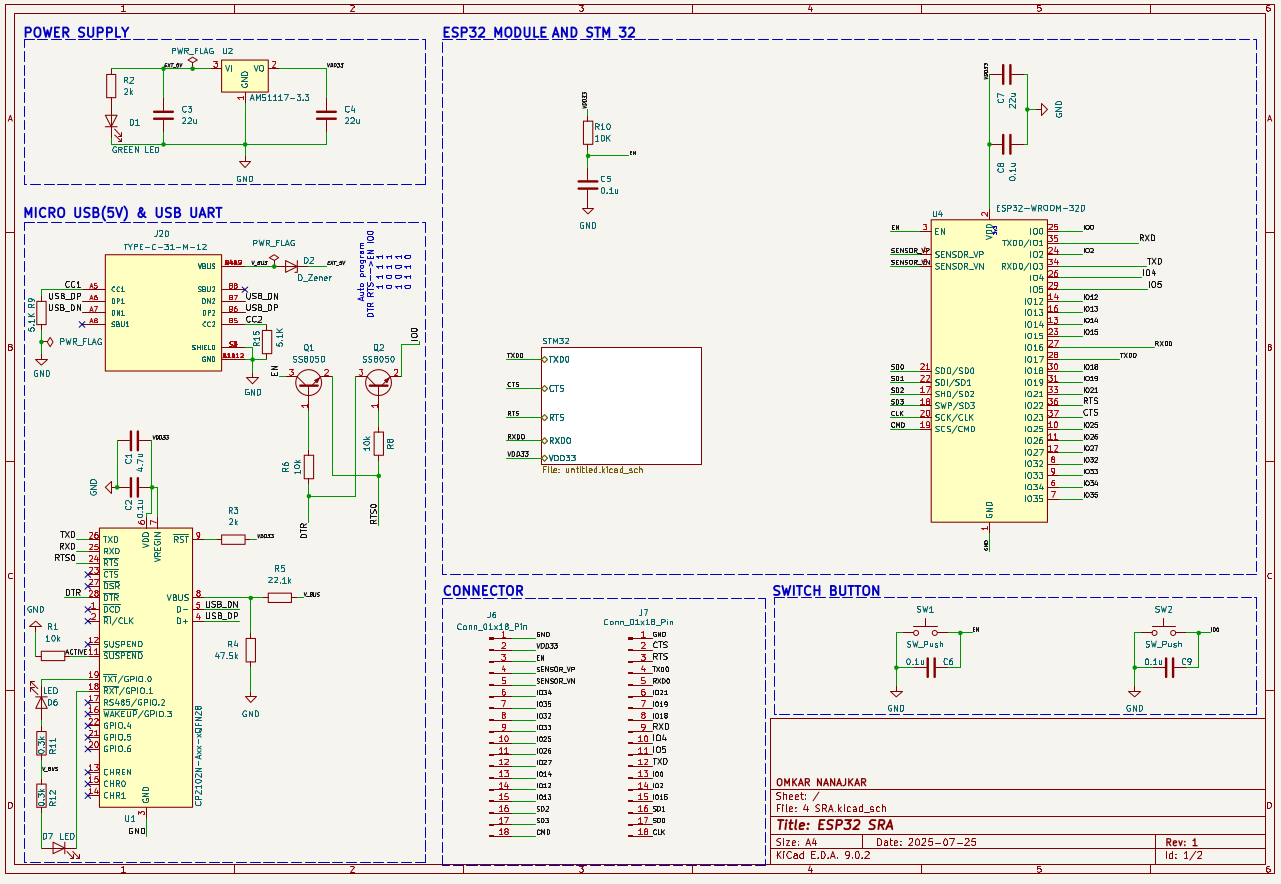Select the 22u capacitor C7 symbol
This screenshot has height=884, width=1281.
[1008, 73]
